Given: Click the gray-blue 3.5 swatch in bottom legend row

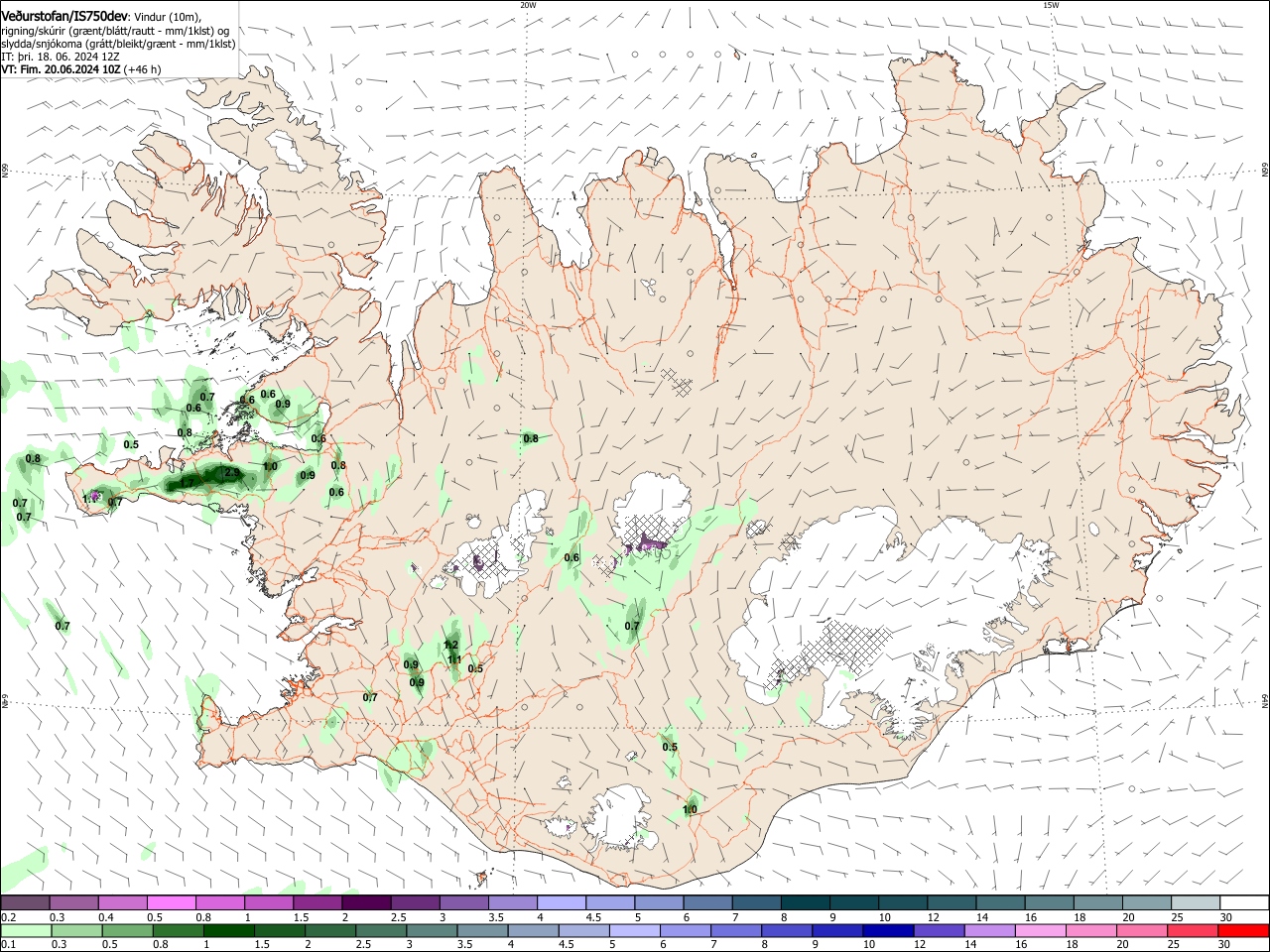Looking at the screenshot, I should click(482, 931).
